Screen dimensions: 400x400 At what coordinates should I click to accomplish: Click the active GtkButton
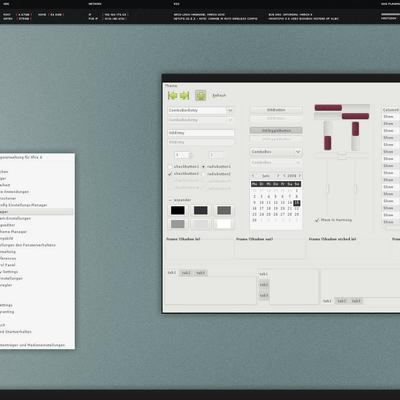click(276, 110)
